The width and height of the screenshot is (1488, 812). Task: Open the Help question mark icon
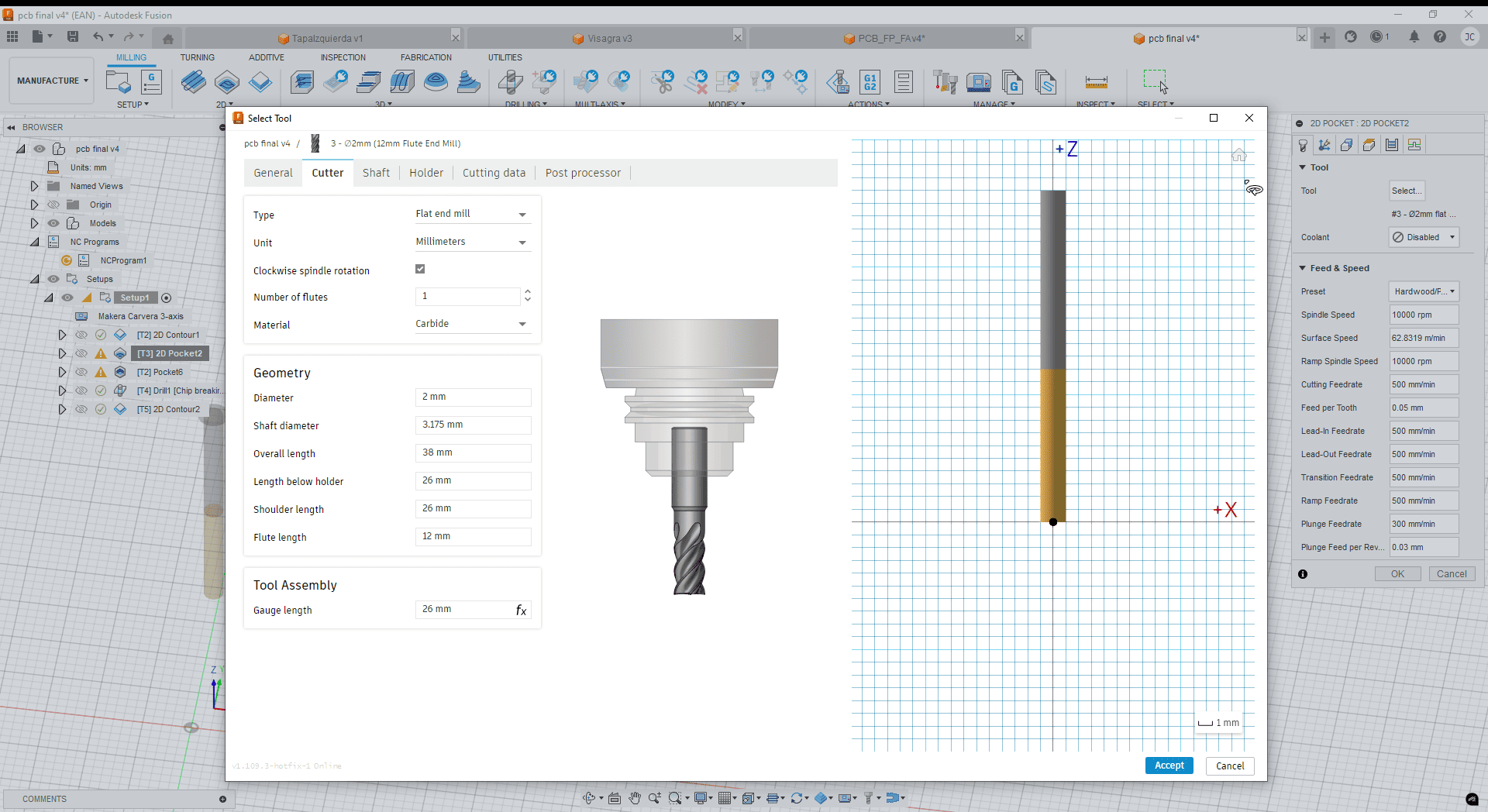pos(1440,36)
